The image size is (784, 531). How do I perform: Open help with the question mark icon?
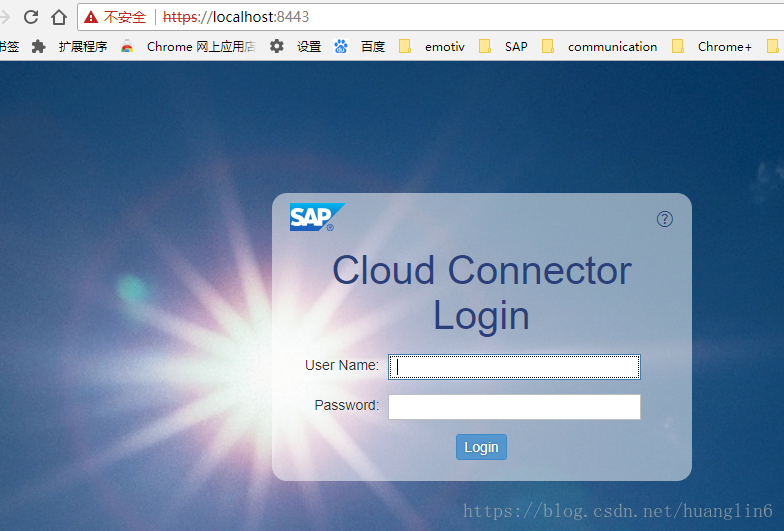(x=664, y=219)
